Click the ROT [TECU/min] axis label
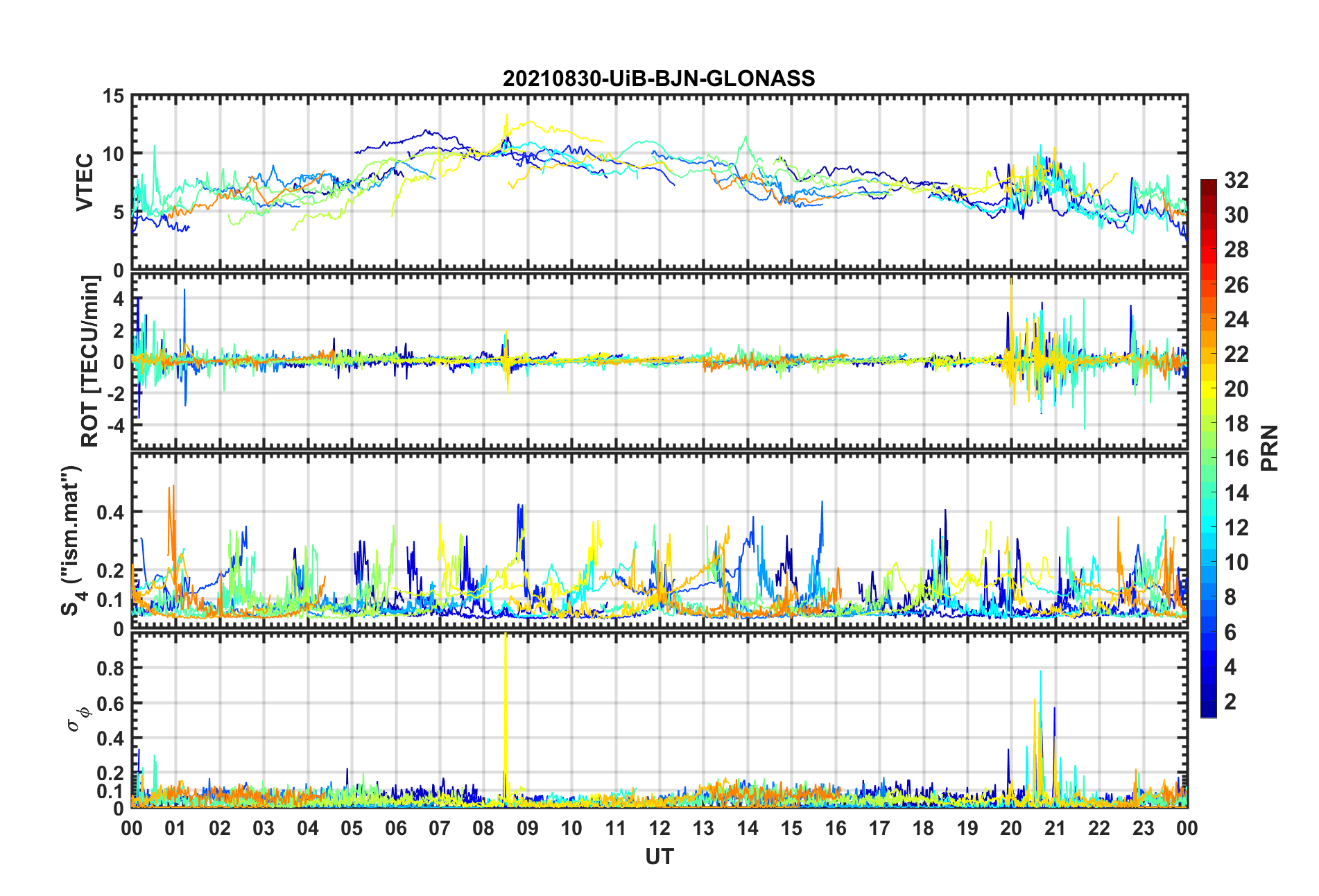 (x=90, y=361)
